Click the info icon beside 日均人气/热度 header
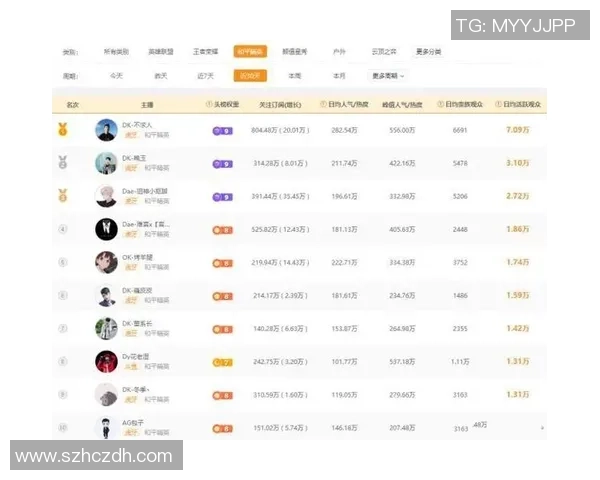Screen dimensions: 600x480 tap(323, 104)
